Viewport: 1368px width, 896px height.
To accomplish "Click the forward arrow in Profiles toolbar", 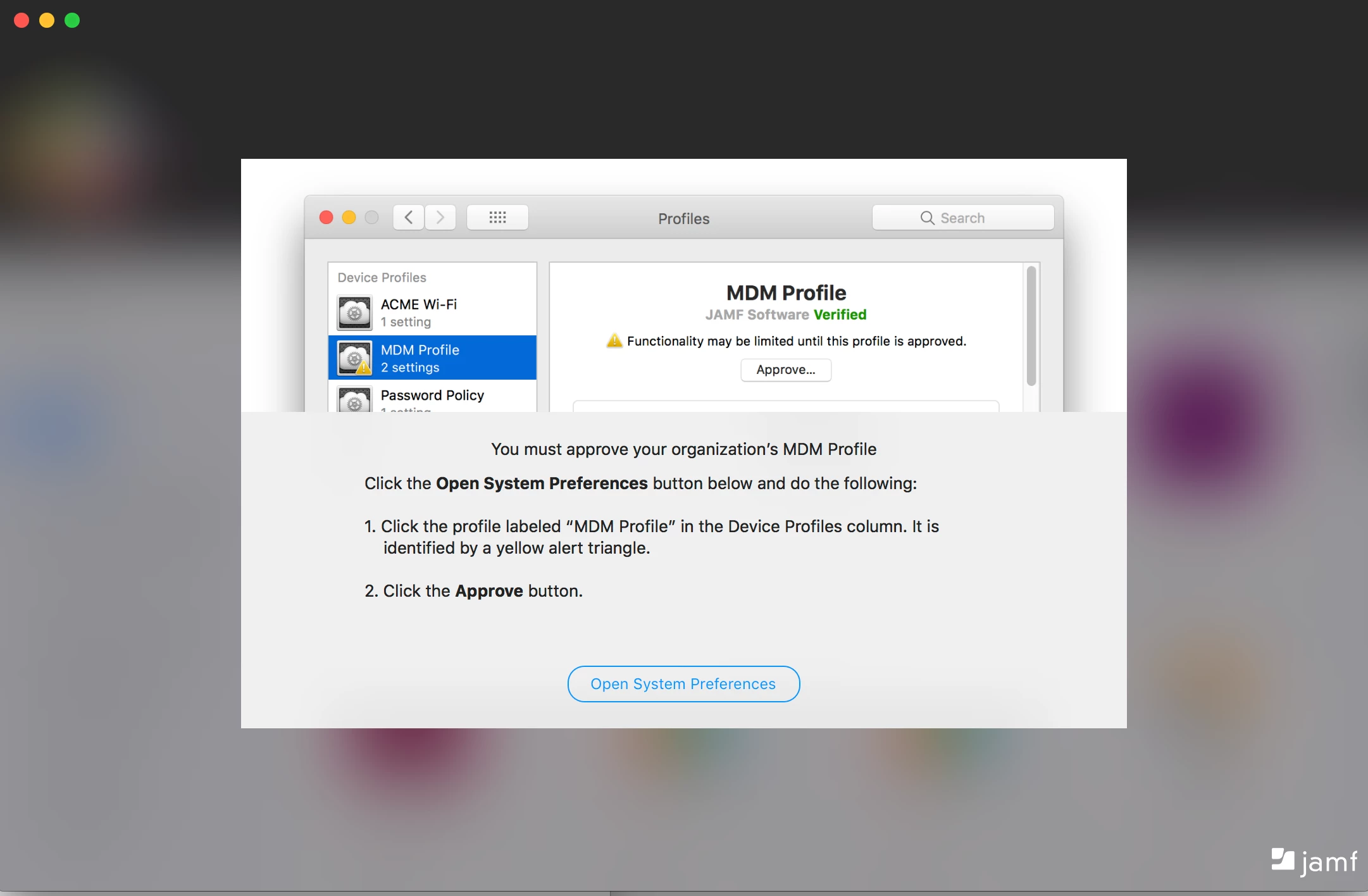I will click(x=440, y=218).
